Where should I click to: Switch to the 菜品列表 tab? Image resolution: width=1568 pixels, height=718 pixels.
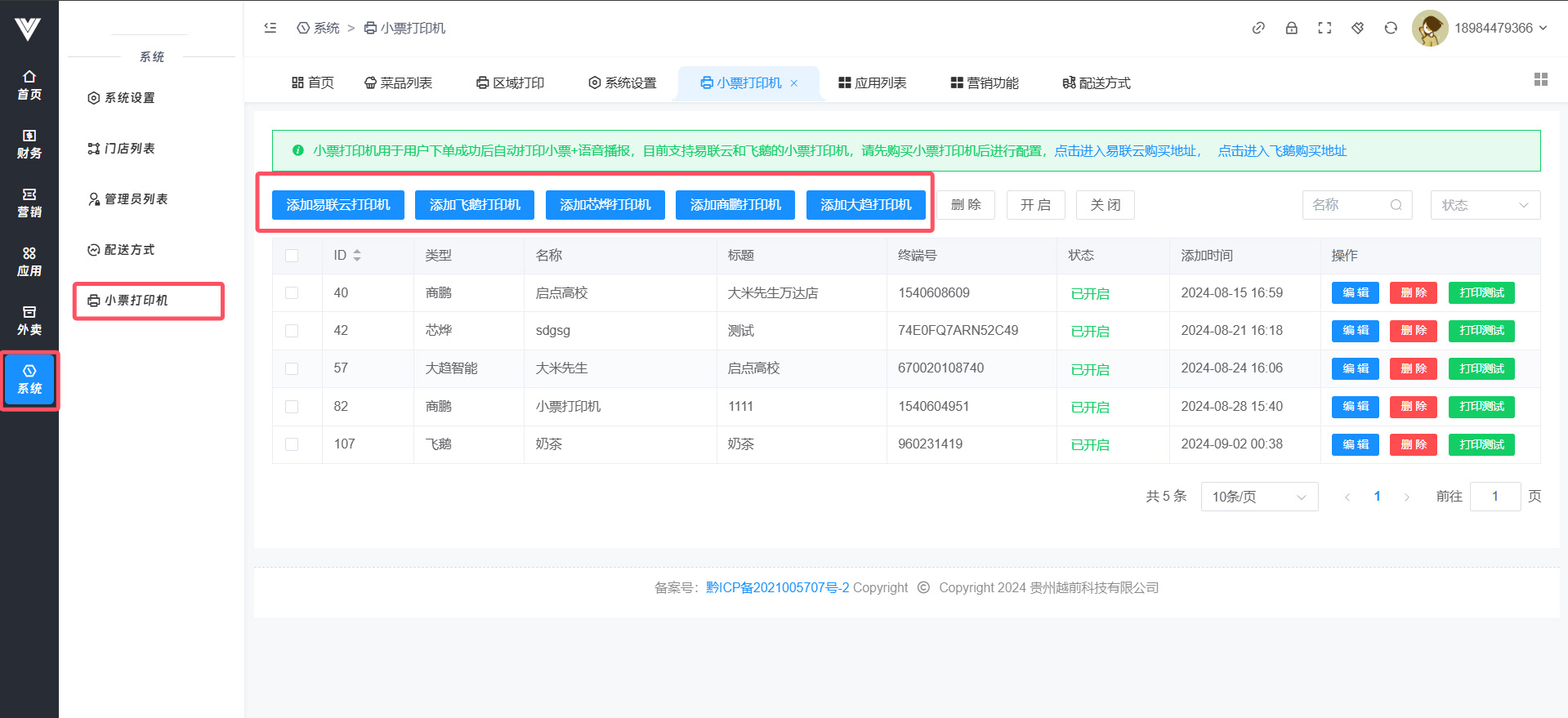point(399,83)
